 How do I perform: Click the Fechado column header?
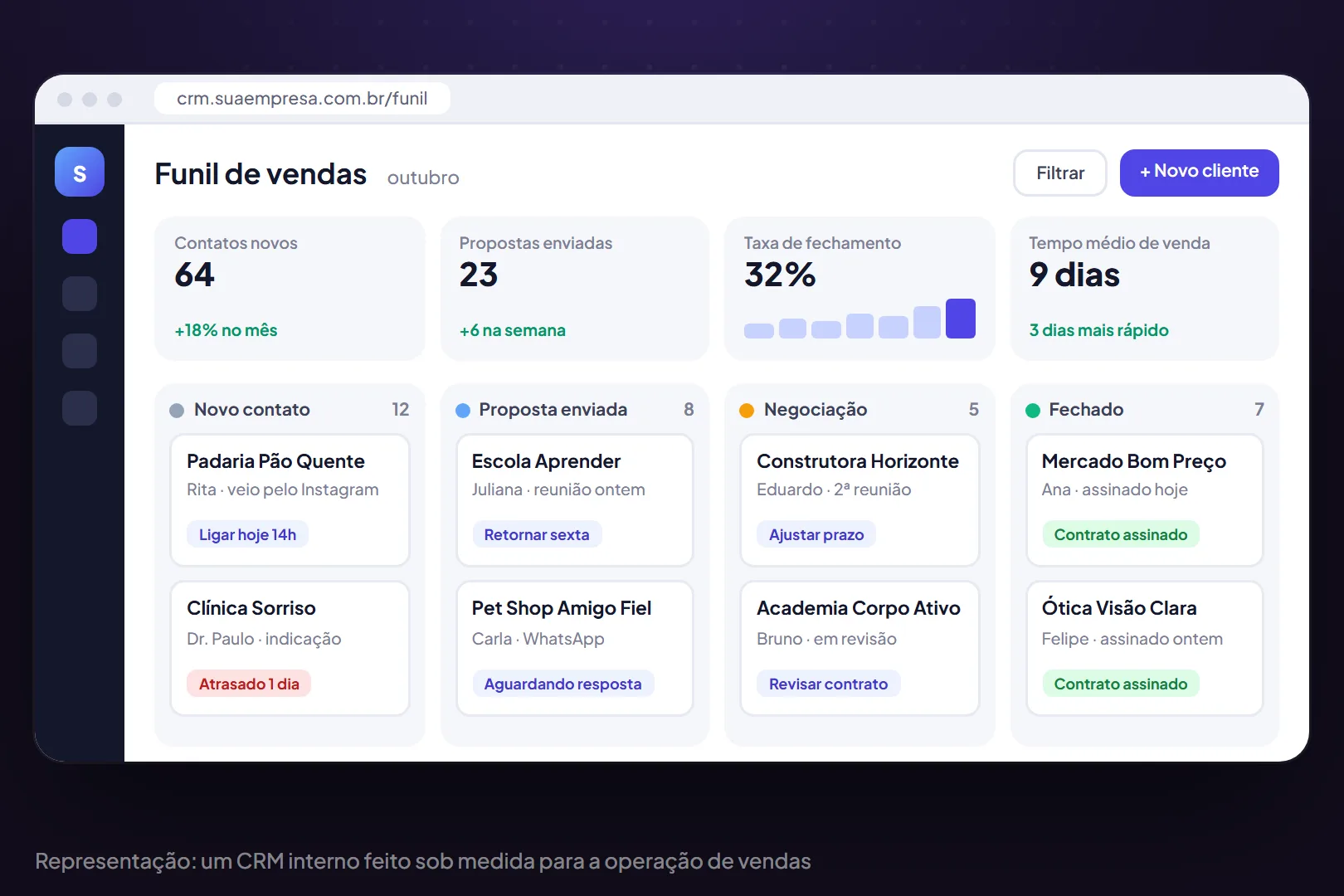coord(1145,409)
